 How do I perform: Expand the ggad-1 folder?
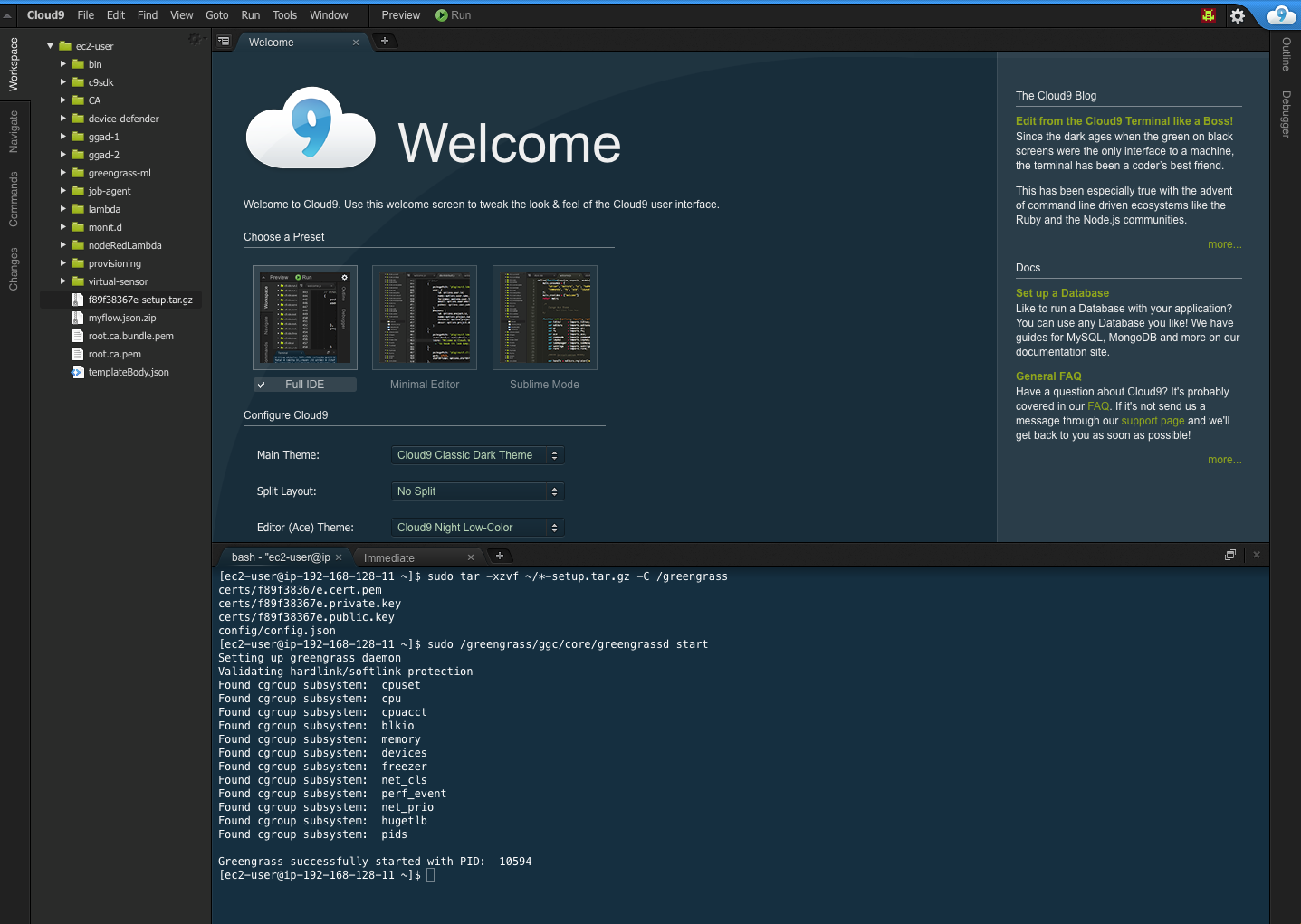point(63,137)
